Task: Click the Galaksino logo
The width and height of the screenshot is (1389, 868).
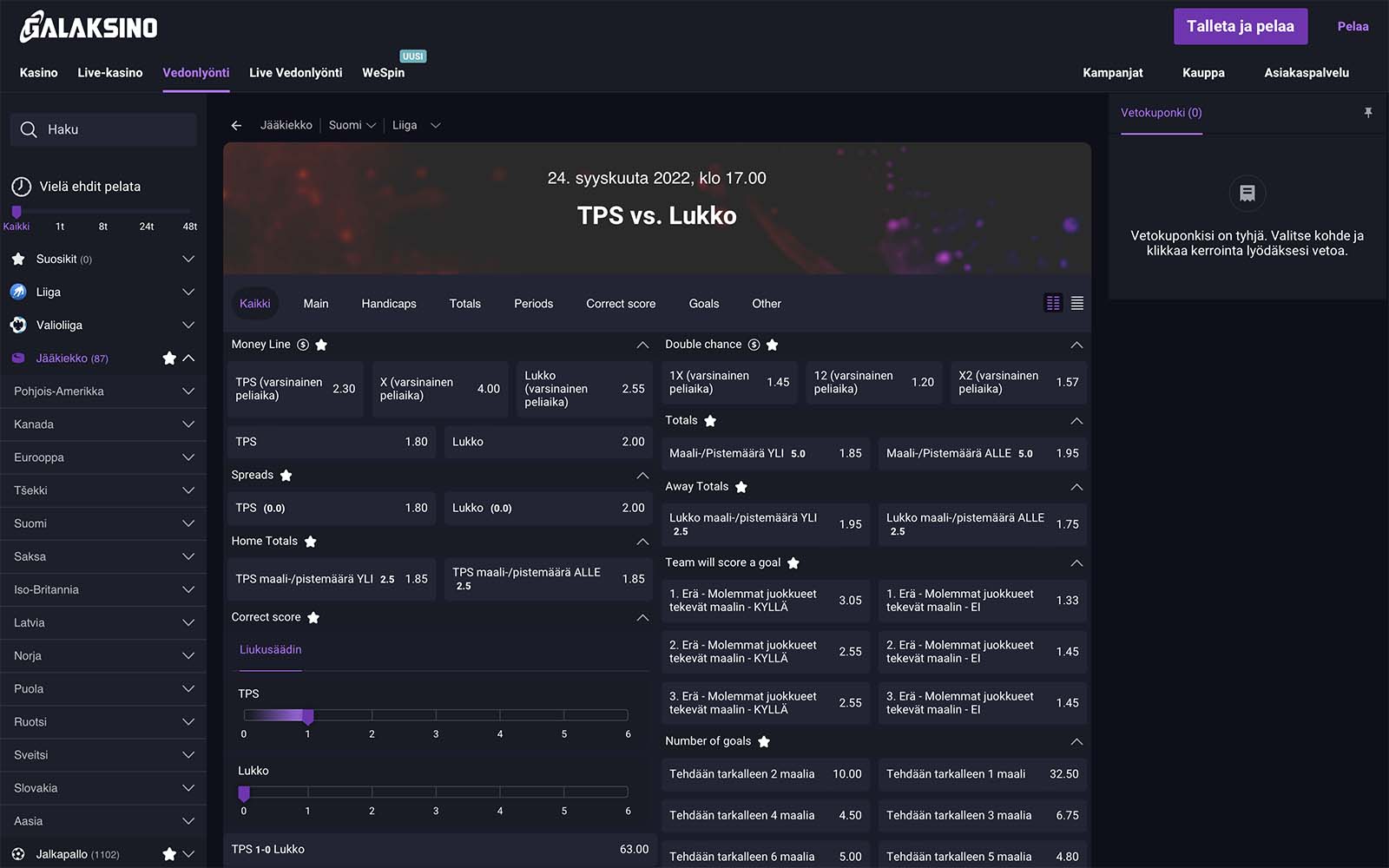Action: point(89,27)
